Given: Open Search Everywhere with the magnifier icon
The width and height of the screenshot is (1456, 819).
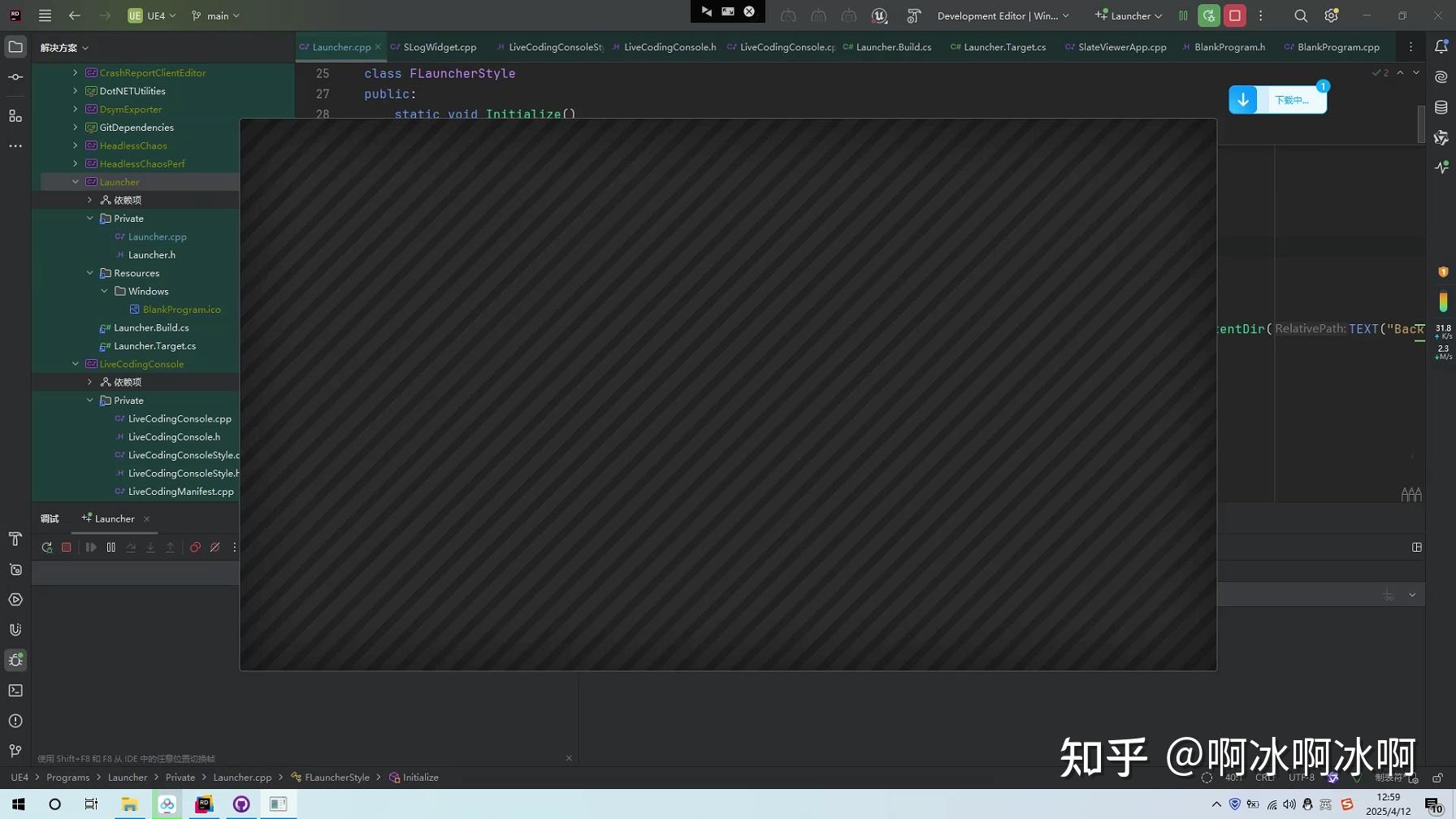Looking at the screenshot, I should tap(1300, 15).
